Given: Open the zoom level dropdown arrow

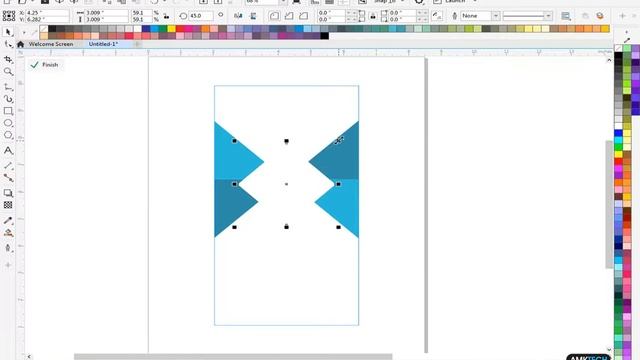Looking at the screenshot, I should click(282, 2).
